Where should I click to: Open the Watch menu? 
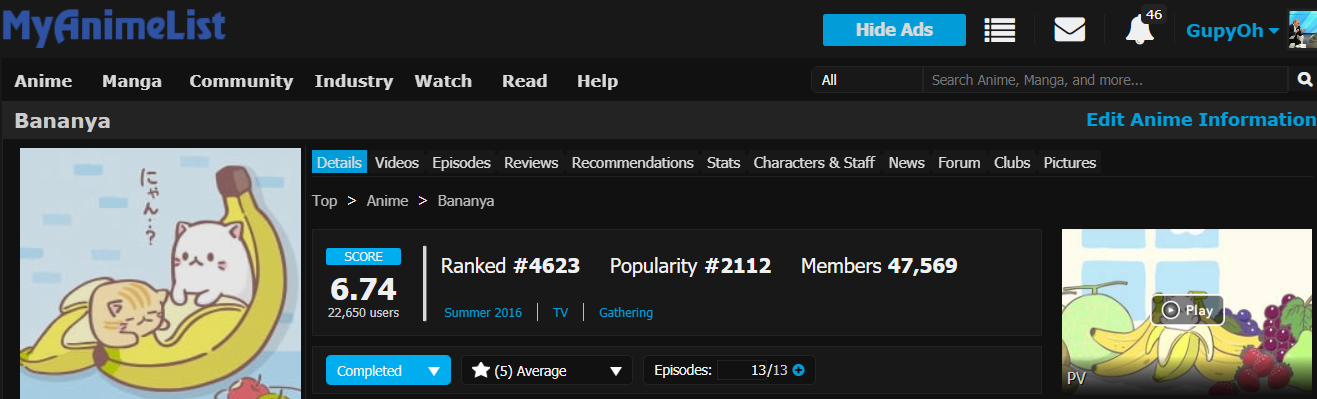coord(443,81)
